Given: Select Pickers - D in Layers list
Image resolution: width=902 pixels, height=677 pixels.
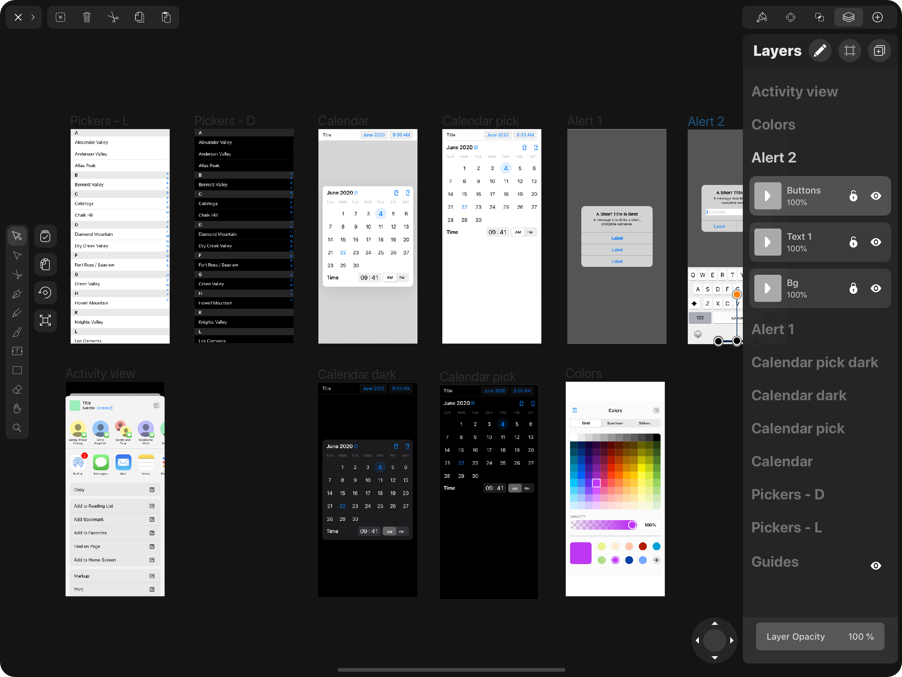Looking at the screenshot, I should (788, 495).
